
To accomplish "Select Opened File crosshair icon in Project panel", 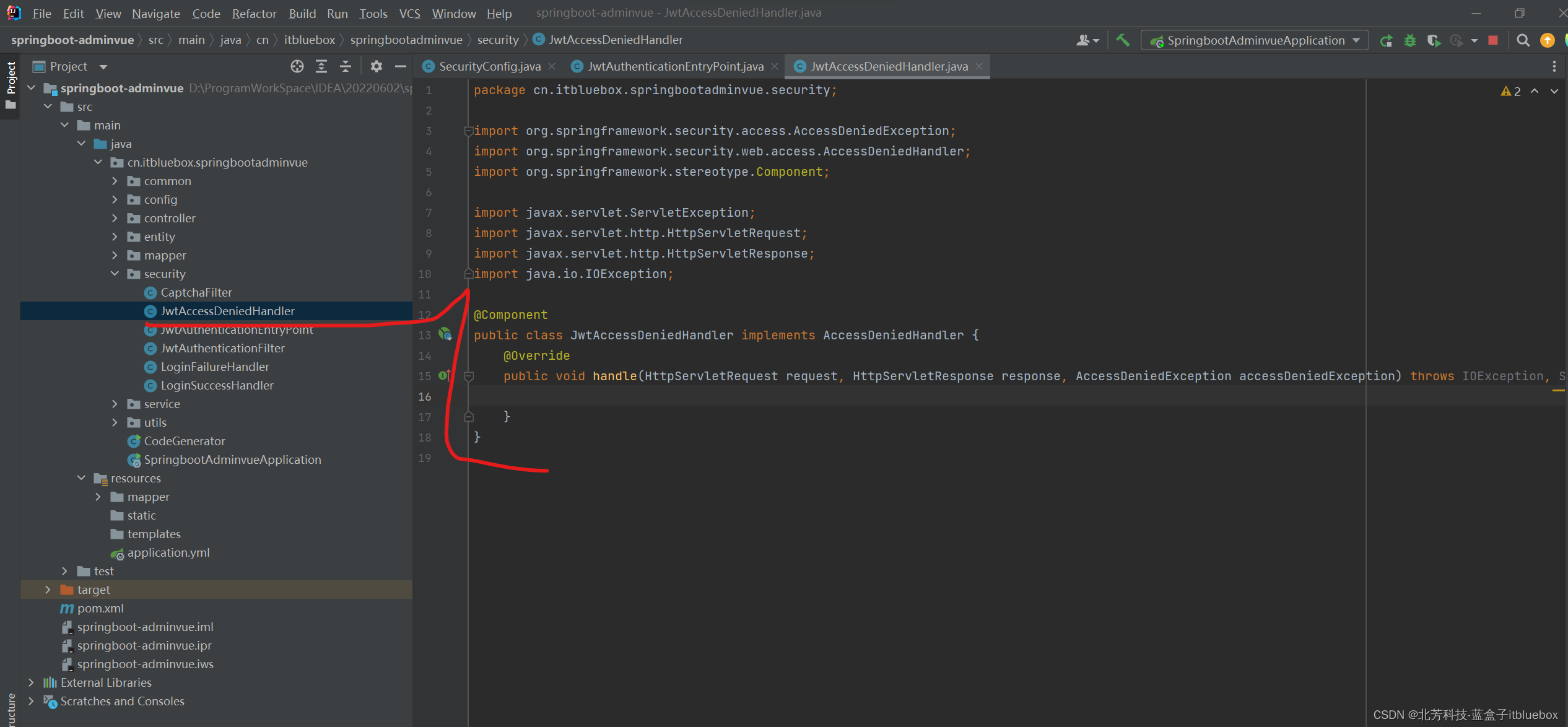I will (x=297, y=66).
